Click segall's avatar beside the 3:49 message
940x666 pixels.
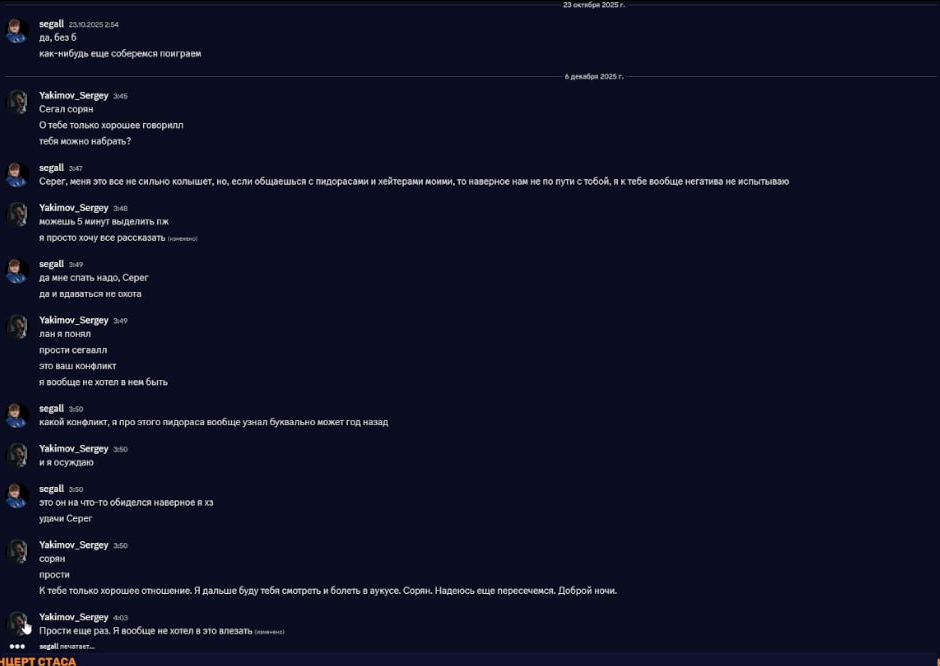coord(17,270)
